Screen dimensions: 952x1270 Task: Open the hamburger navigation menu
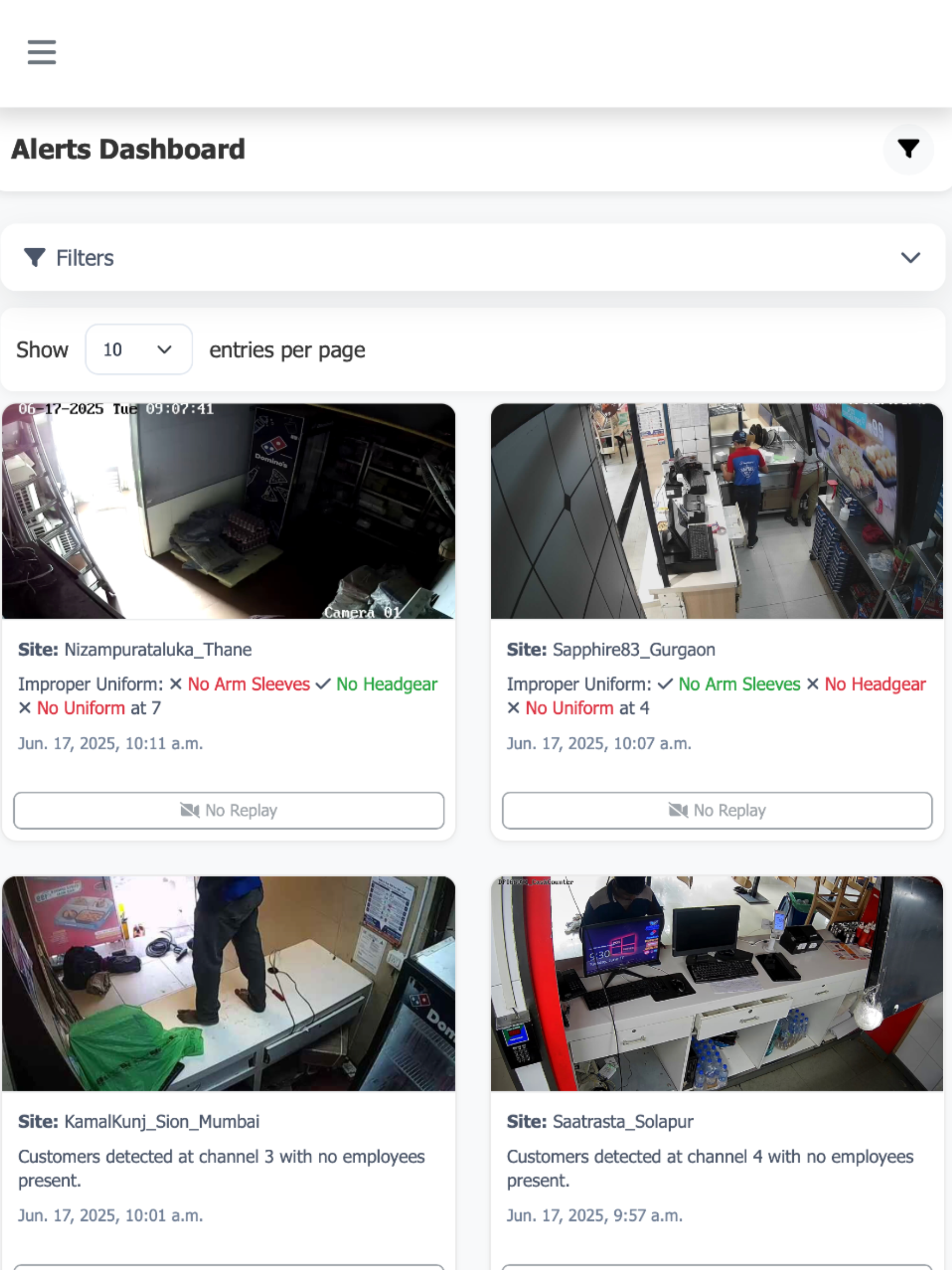[42, 52]
